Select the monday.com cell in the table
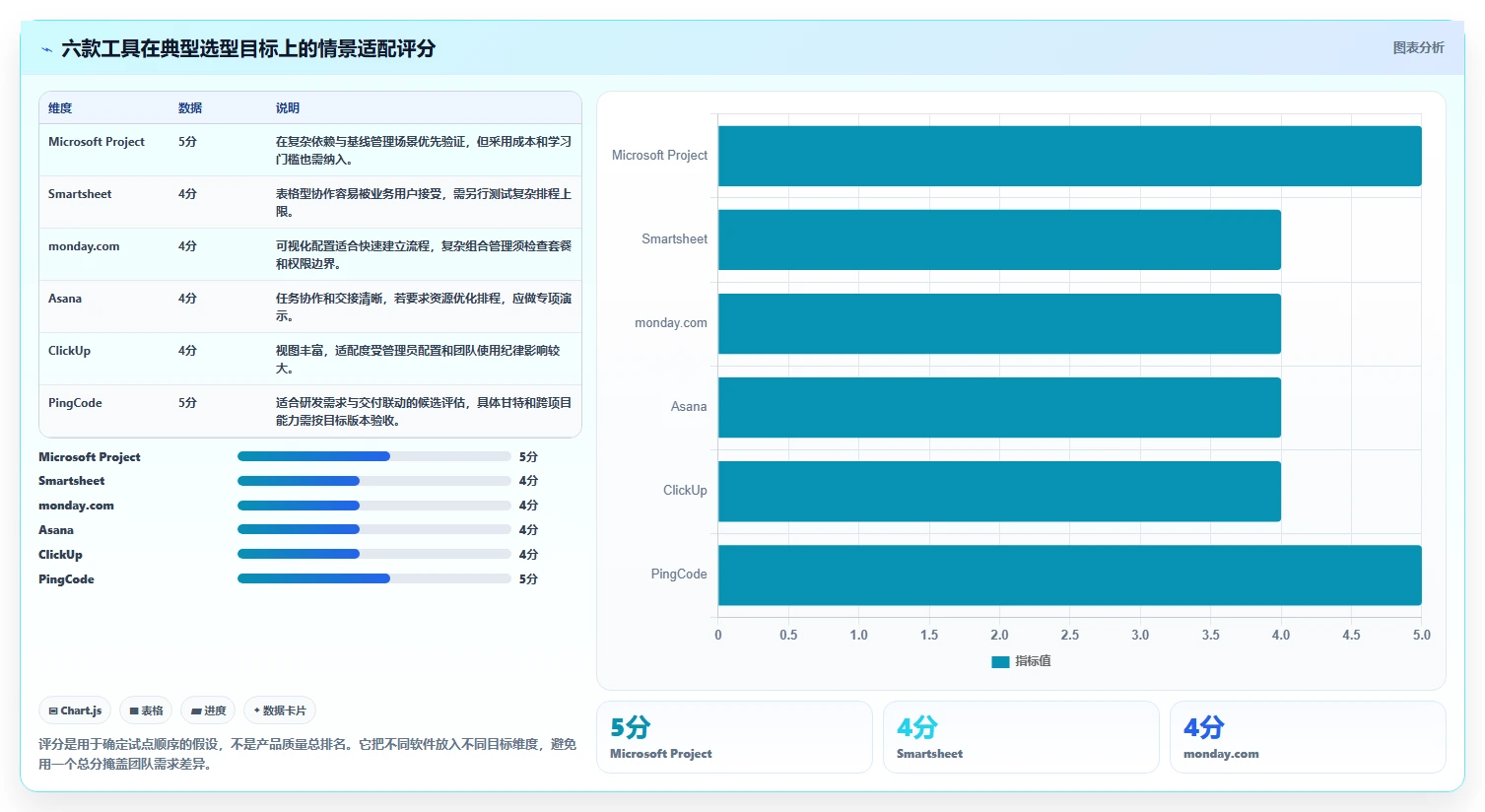1485x812 pixels. pyautogui.click(x=84, y=246)
